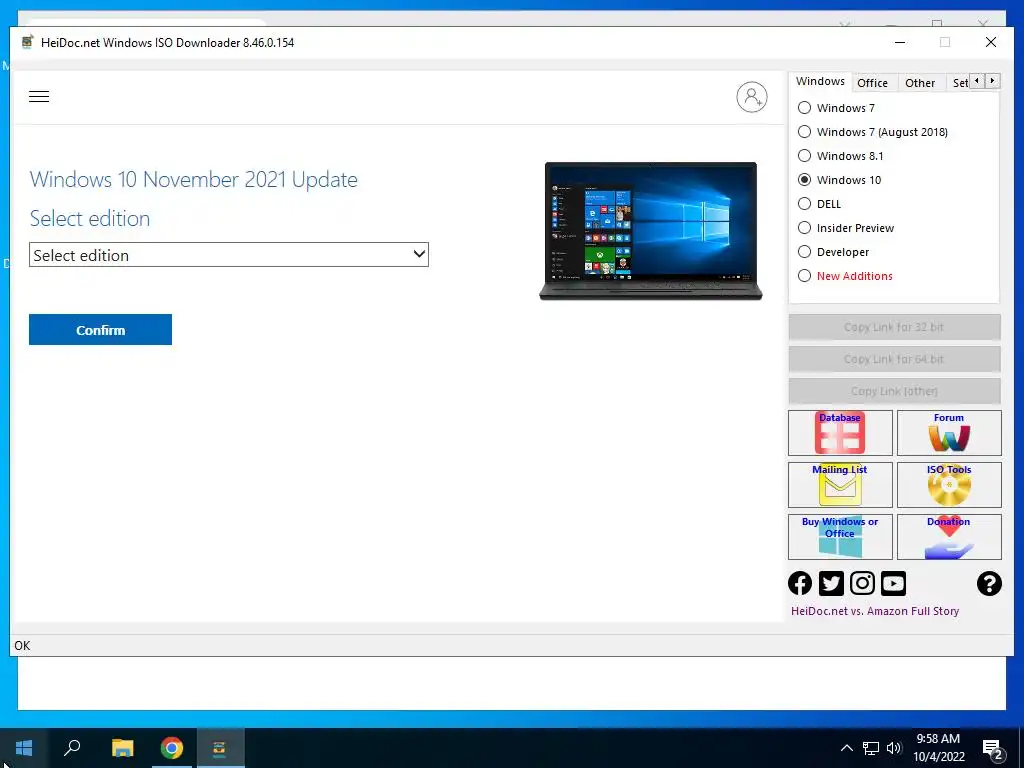Viewport: 1024px width, 768px height.
Task: Open the Forum icon button
Action: (x=949, y=432)
